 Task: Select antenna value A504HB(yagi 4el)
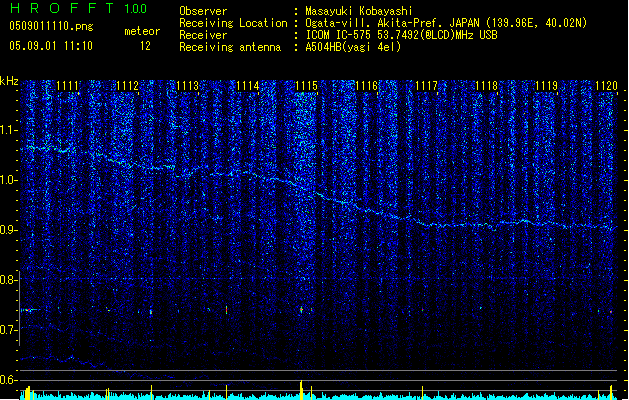click(x=353, y=47)
